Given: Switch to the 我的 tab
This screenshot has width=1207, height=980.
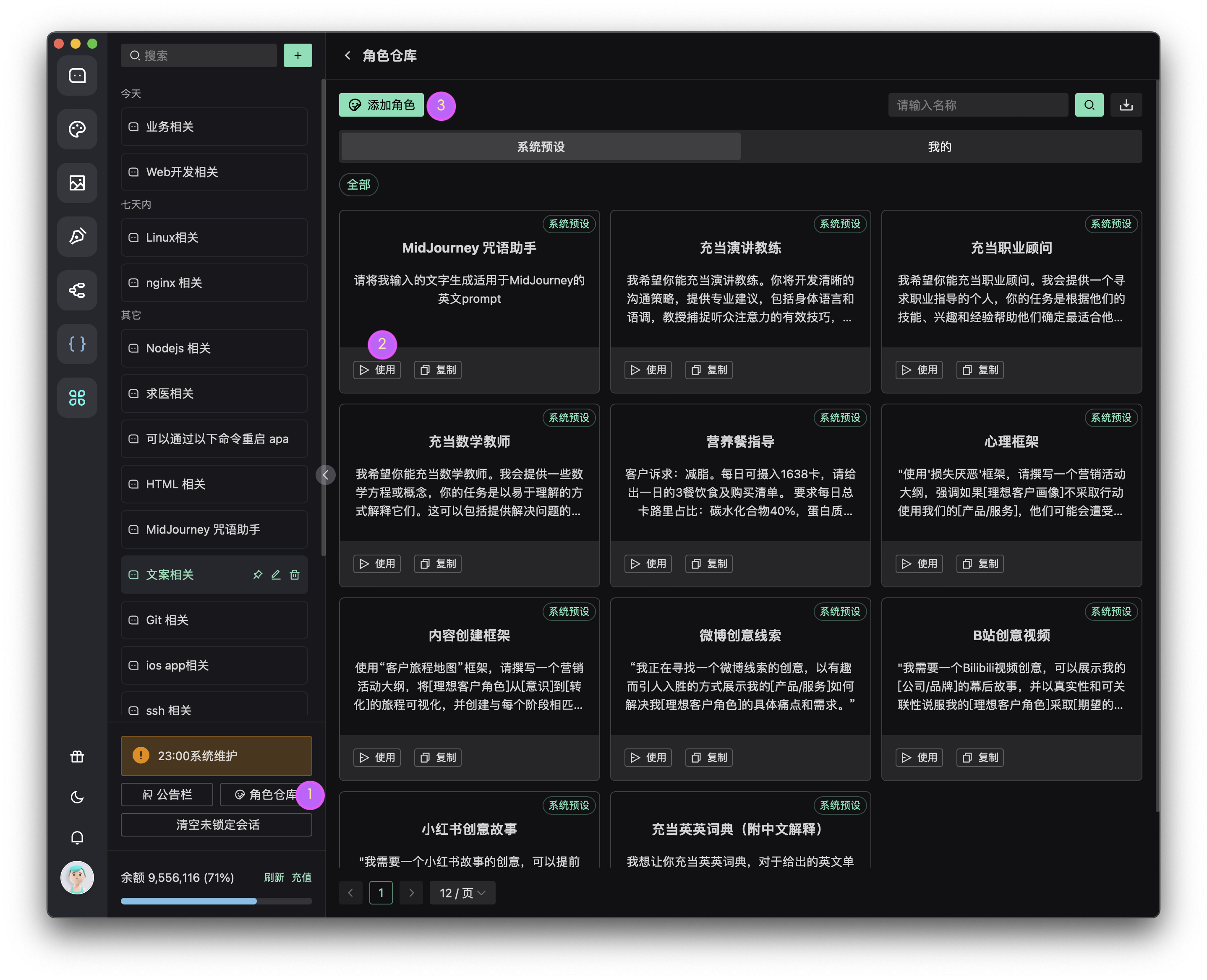Looking at the screenshot, I should (939, 147).
